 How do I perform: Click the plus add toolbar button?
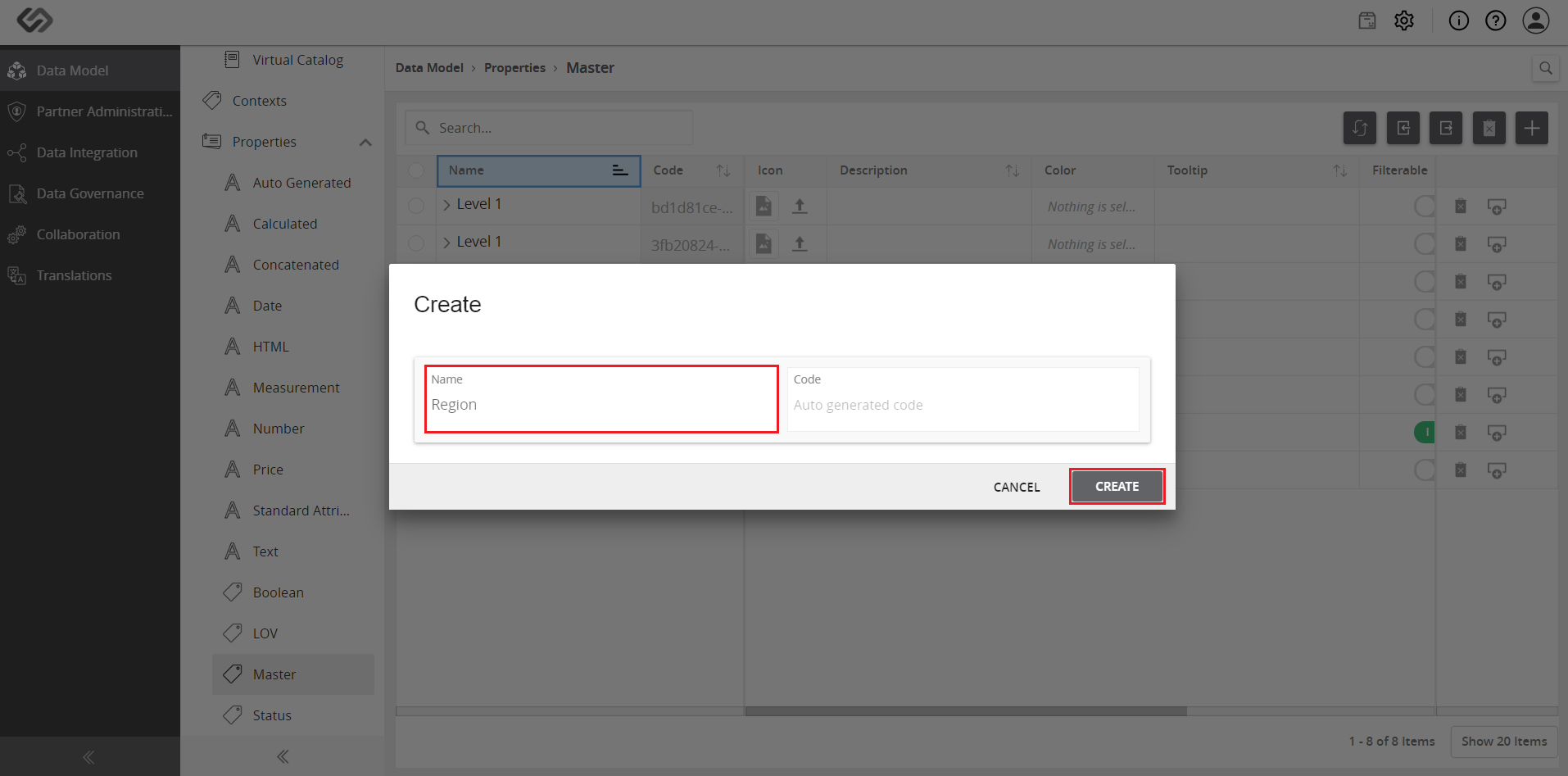click(1532, 128)
